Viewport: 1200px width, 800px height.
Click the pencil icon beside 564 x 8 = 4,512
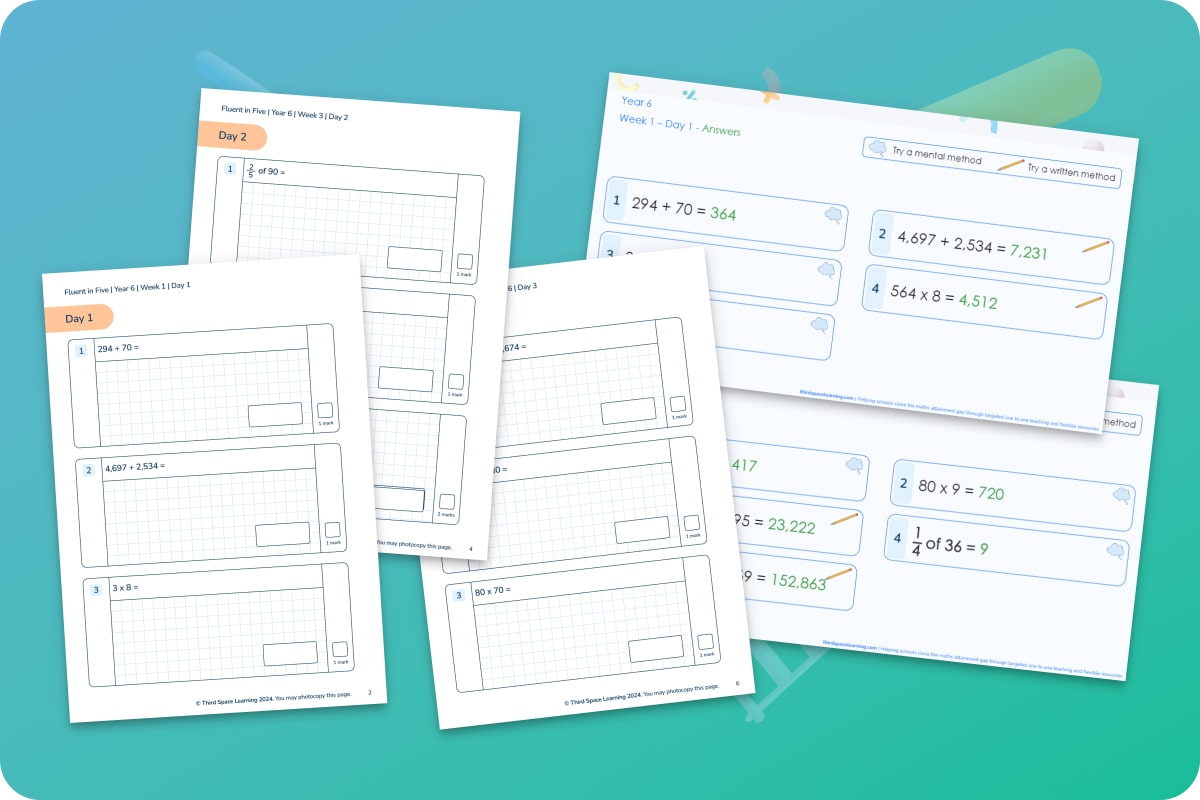[1089, 301]
